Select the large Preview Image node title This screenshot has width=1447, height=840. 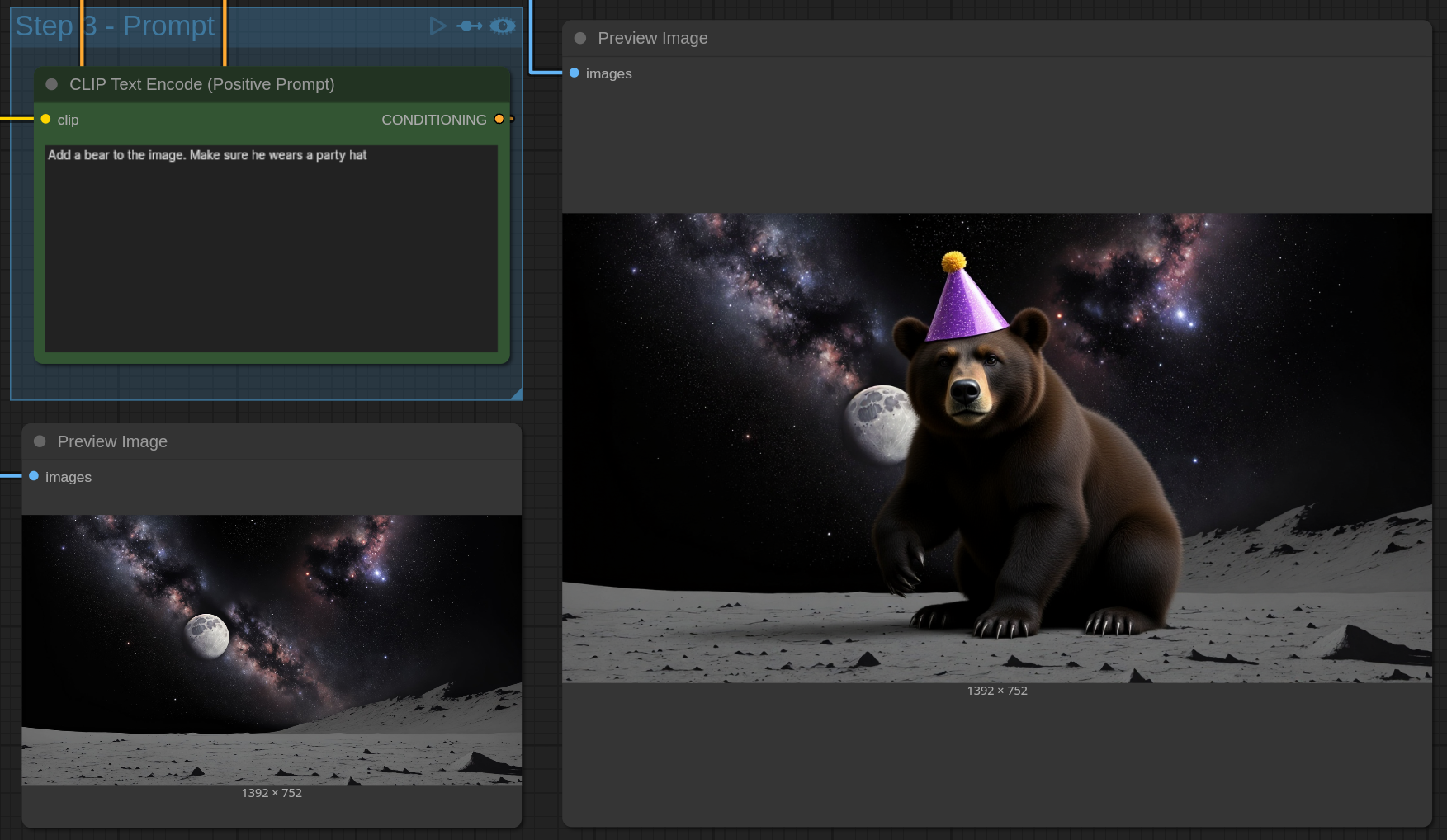tap(653, 38)
